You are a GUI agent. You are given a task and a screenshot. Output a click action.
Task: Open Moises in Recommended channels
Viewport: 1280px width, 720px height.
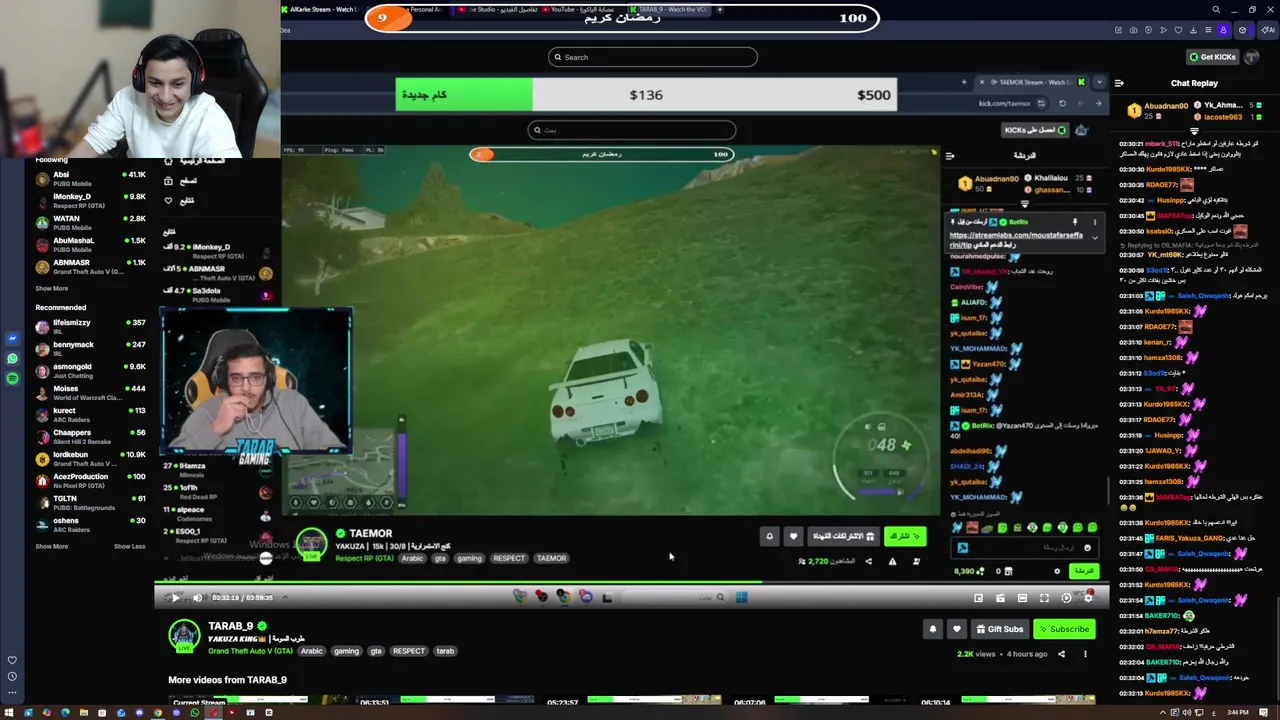click(90, 393)
